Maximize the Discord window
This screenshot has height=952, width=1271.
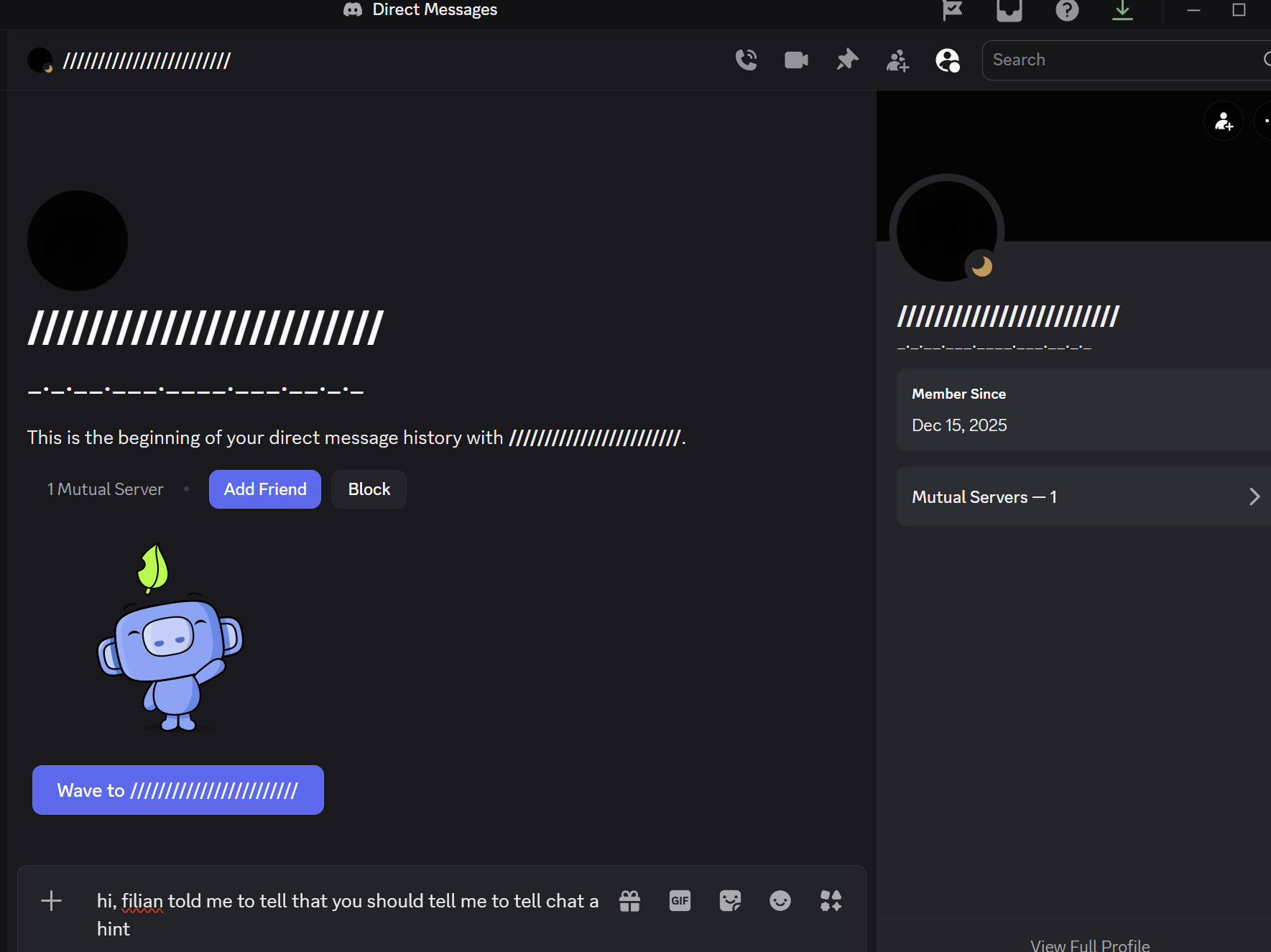[x=1239, y=10]
